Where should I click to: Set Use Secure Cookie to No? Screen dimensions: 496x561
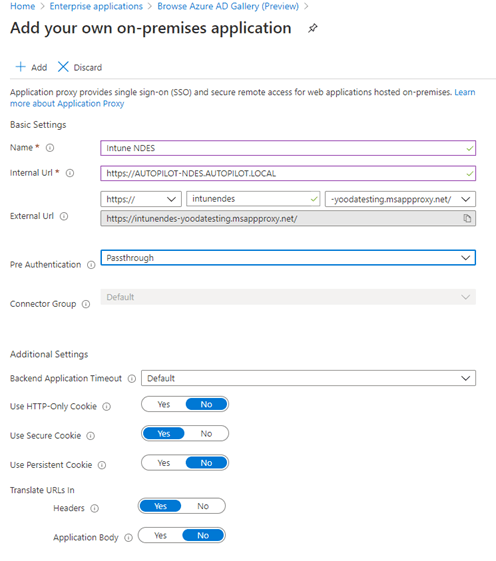tap(206, 434)
